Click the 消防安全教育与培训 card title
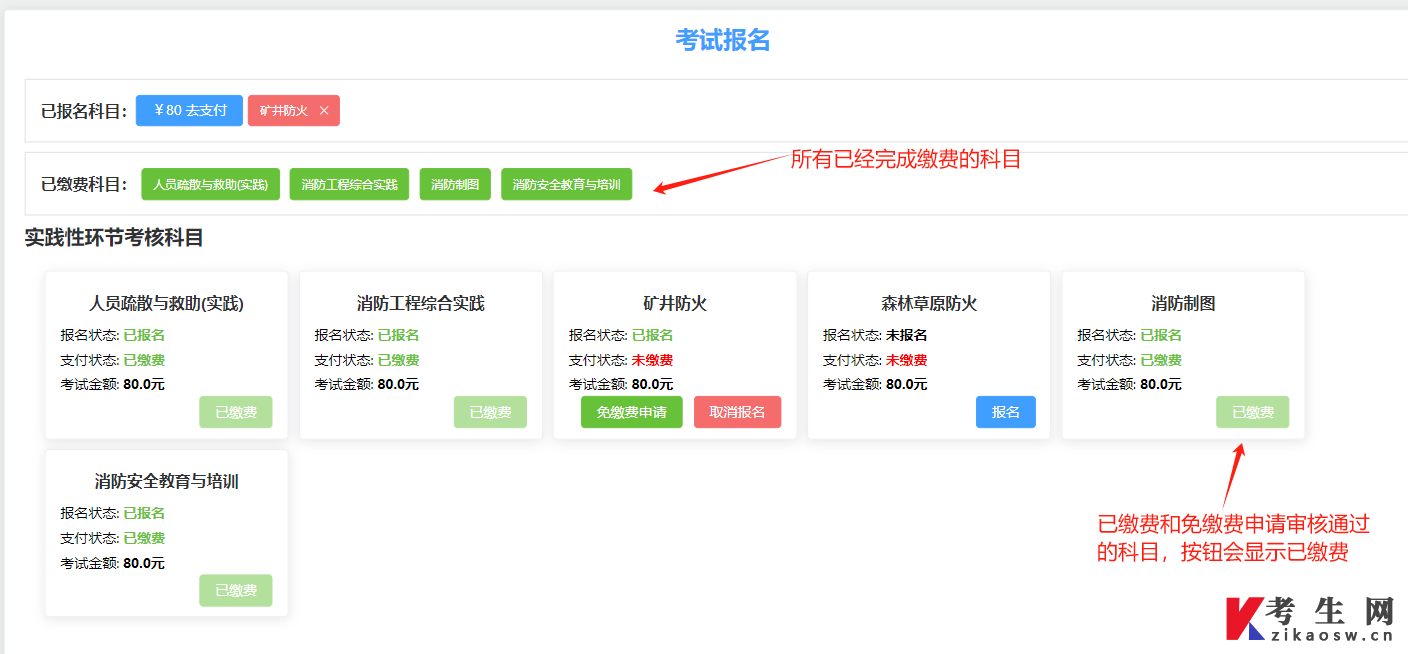 pyautogui.click(x=166, y=481)
